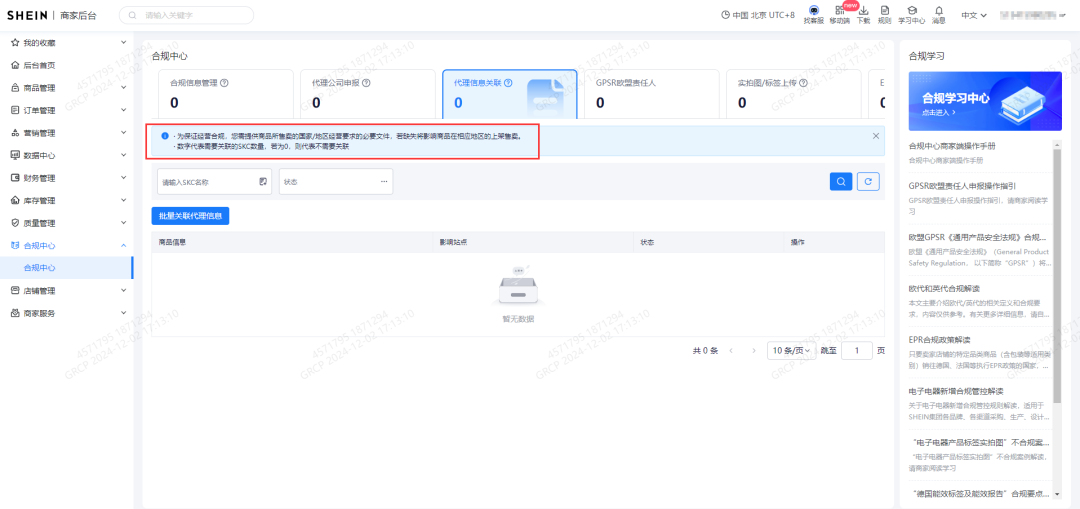Click the warehouse icon for 库存管理
Screen dimensions: 1080x509
click(15, 200)
